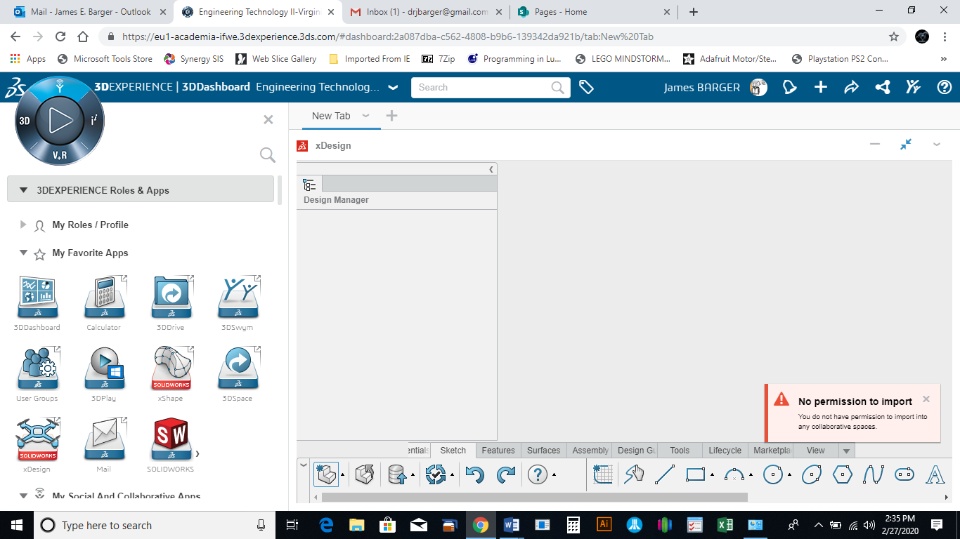Select the Rectangle sketch tool
Image resolution: width=960 pixels, height=539 pixels.
(x=696, y=475)
